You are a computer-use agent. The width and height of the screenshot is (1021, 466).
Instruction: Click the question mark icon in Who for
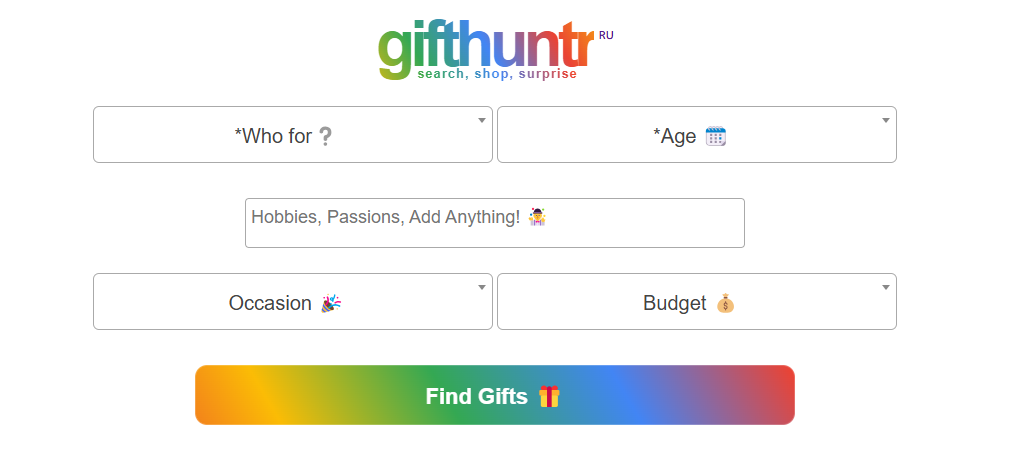coord(326,136)
